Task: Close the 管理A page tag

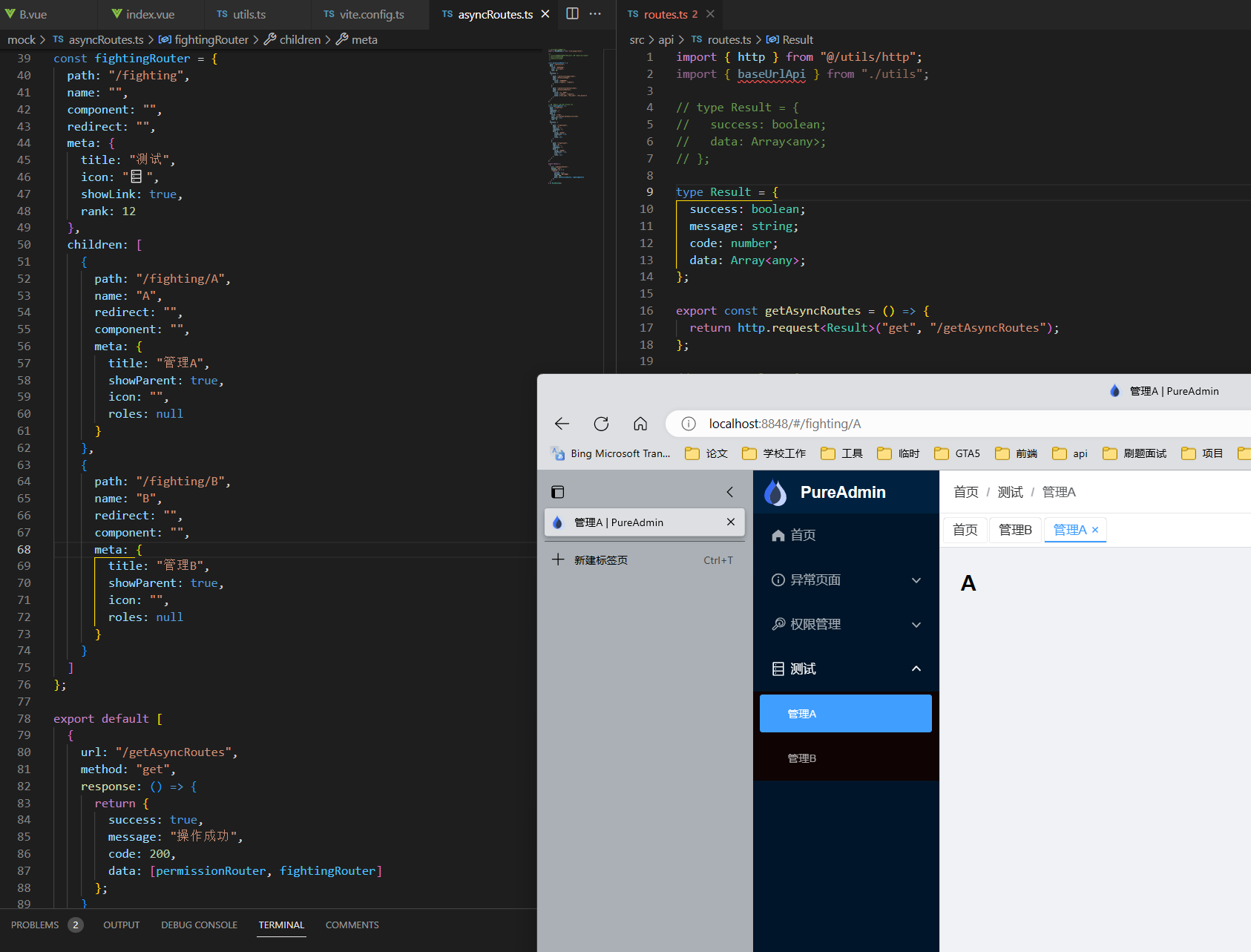Action: [1095, 530]
